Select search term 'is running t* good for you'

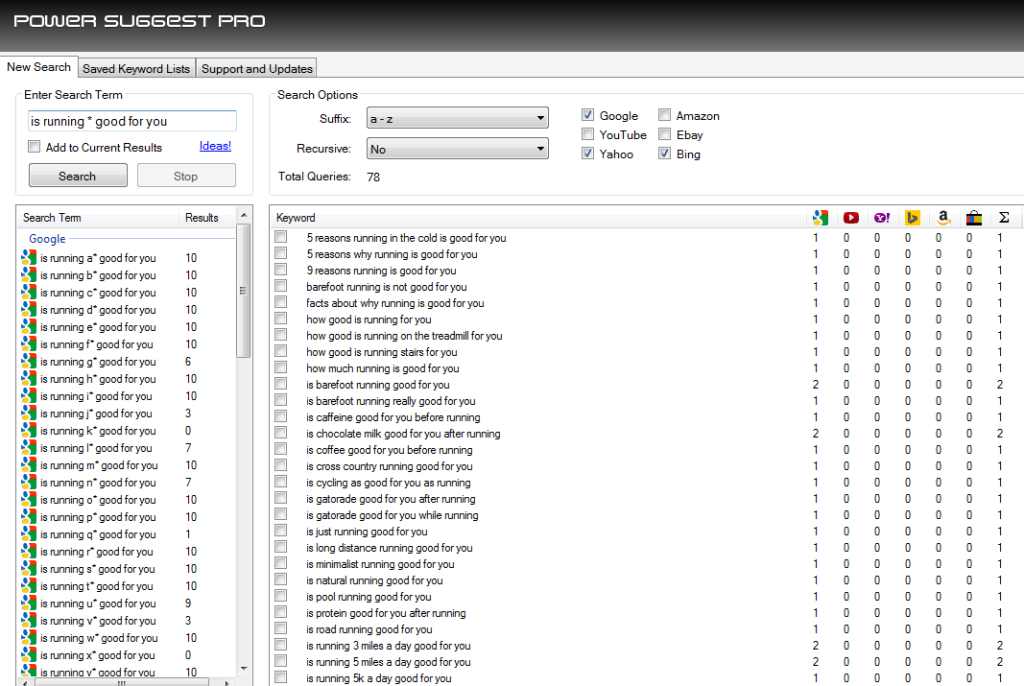tap(97, 586)
